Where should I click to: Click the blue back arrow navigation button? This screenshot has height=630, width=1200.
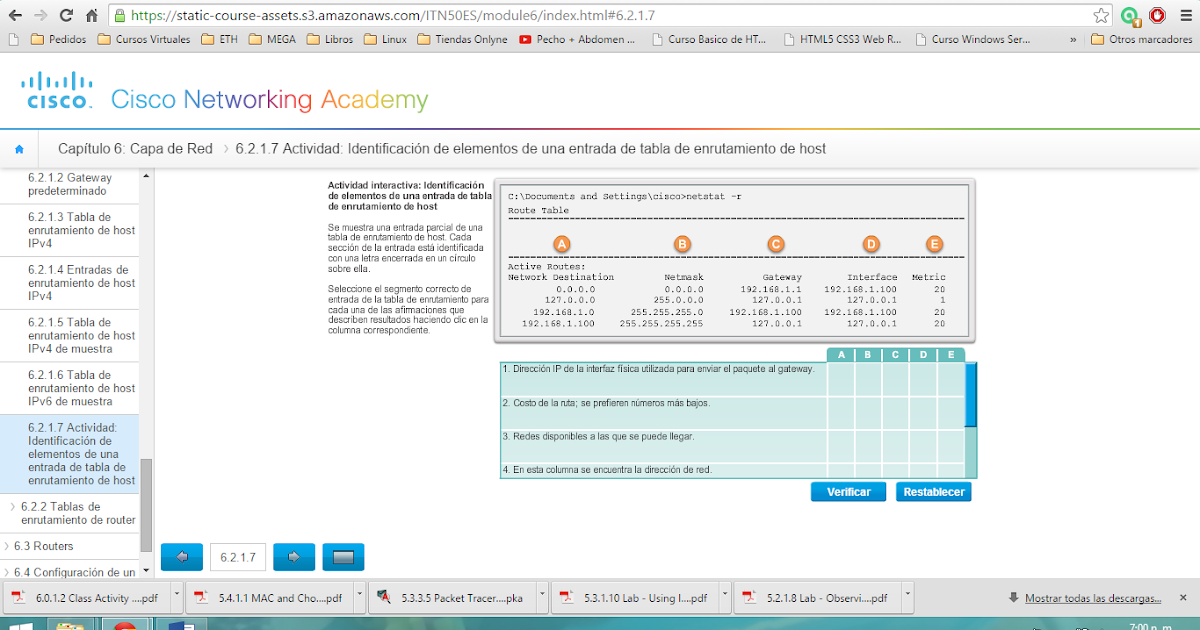(x=181, y=557)
